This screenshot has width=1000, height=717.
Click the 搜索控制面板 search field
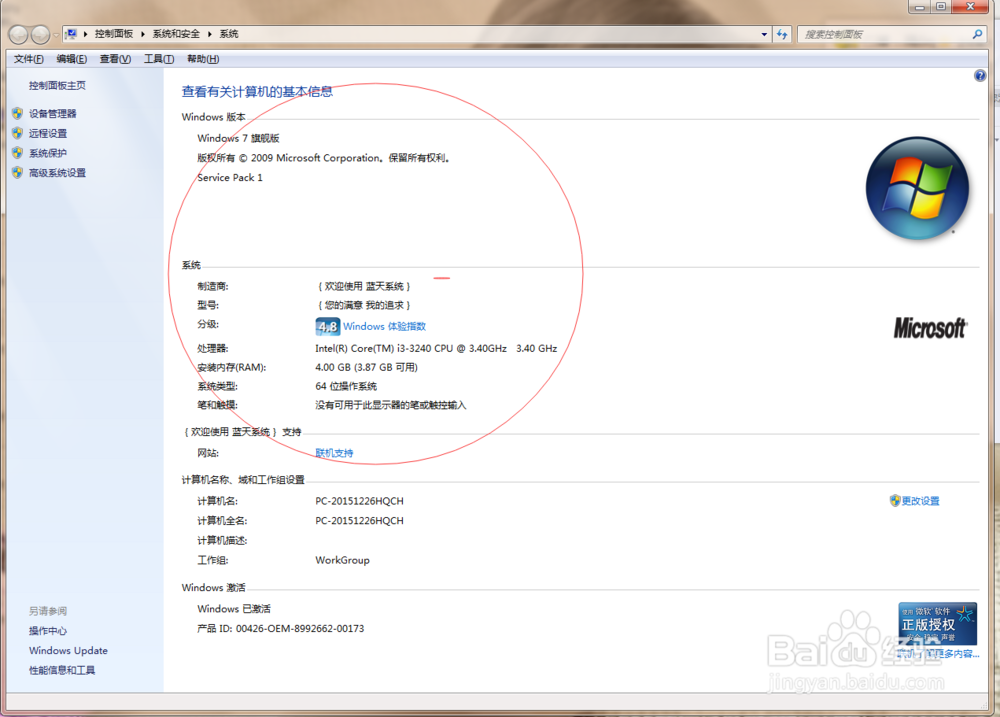click(885, 34)
